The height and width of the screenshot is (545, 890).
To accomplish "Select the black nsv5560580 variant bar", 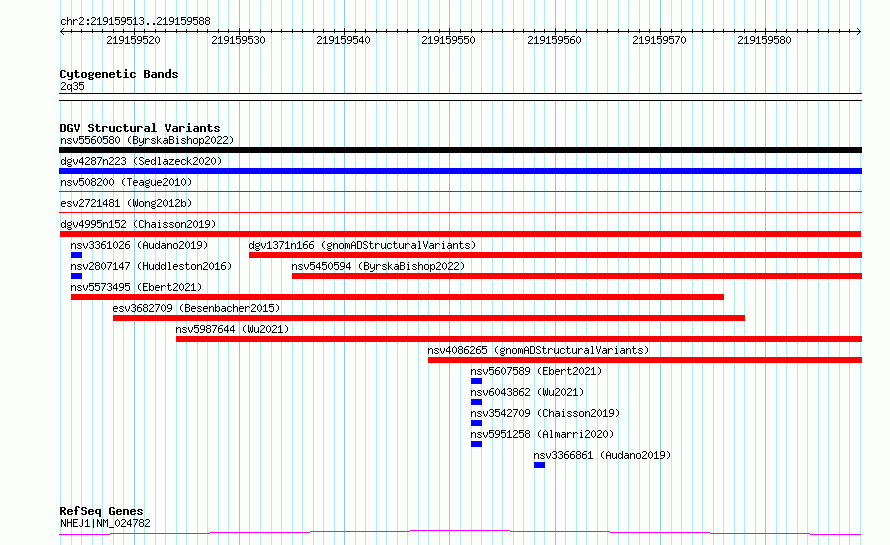I will pyautogui.click(x=460, y=150).
